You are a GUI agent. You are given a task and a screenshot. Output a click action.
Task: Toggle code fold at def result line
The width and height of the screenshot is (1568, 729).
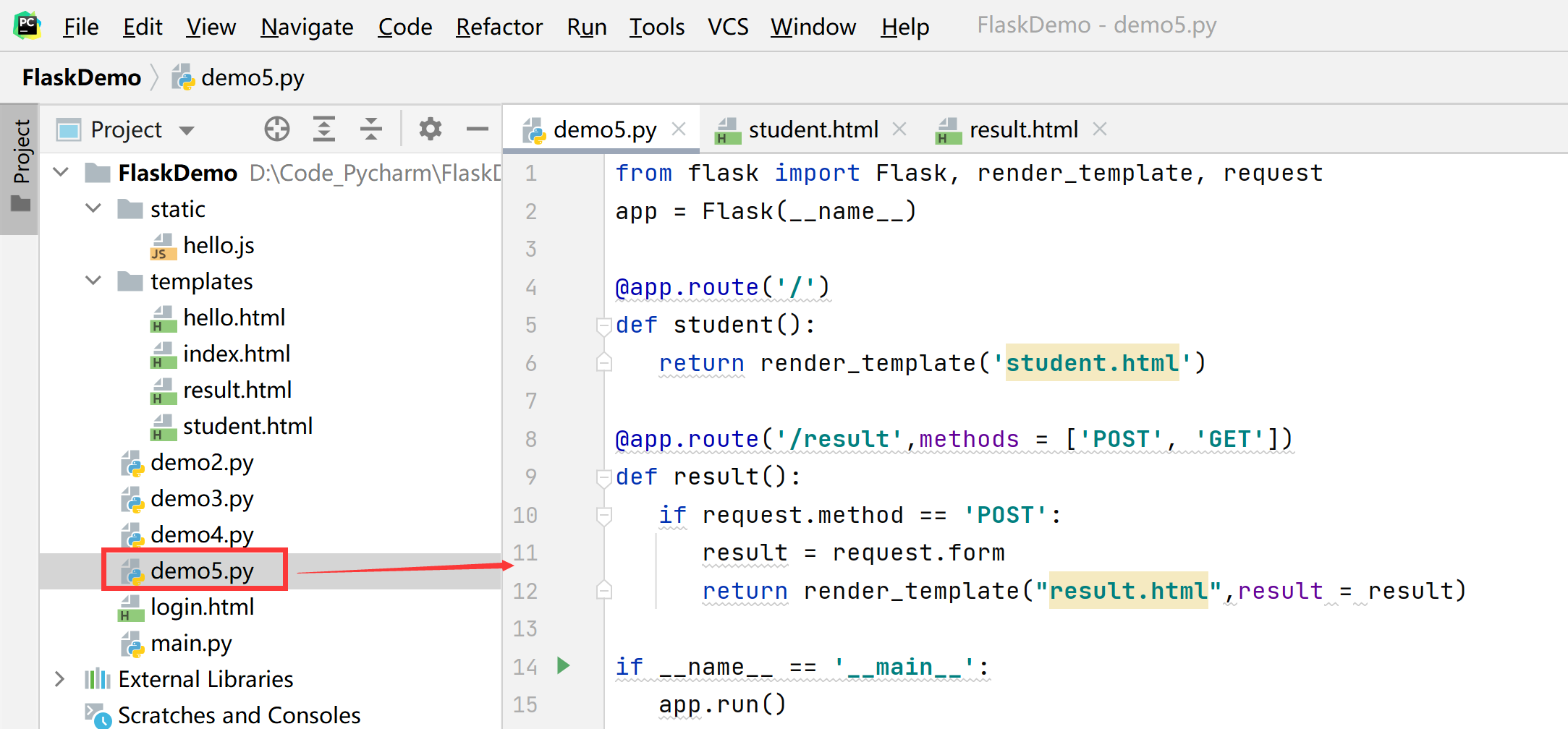[603, 477]
